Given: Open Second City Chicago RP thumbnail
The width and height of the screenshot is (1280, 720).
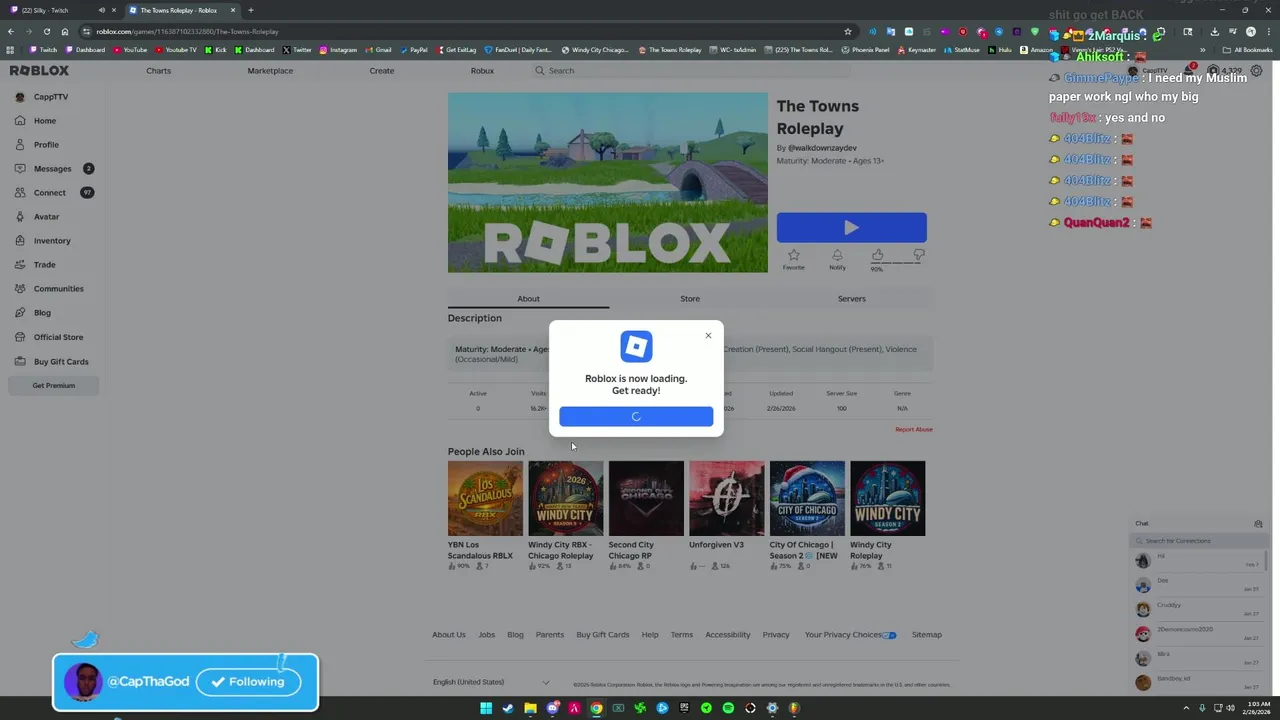Looking at the screenshot, I should (x=646, y=498).
